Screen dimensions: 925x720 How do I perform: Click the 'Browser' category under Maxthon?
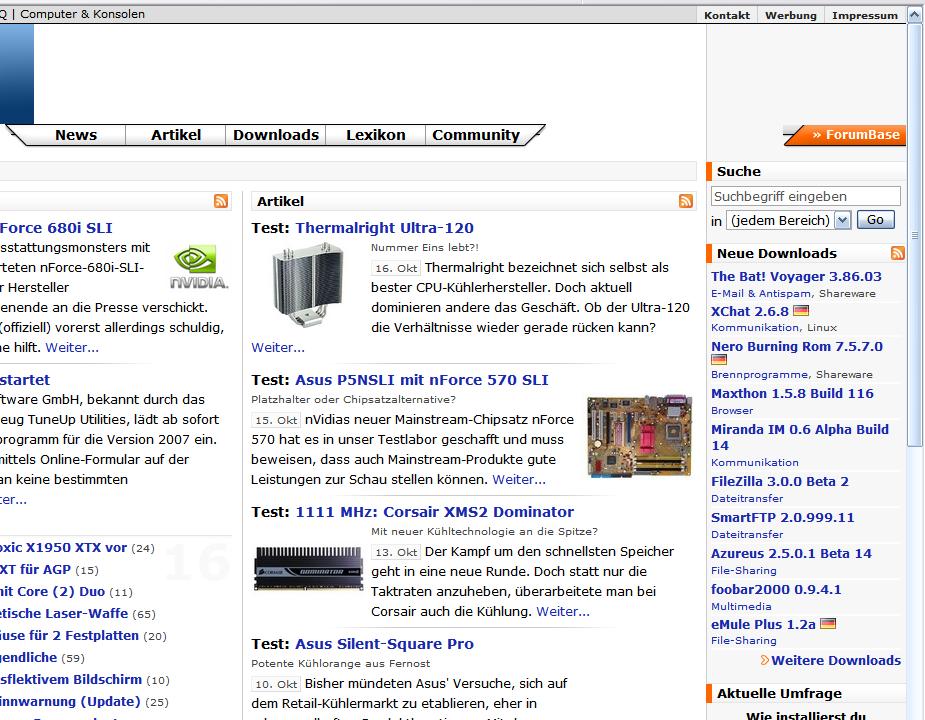coord(732,411)
